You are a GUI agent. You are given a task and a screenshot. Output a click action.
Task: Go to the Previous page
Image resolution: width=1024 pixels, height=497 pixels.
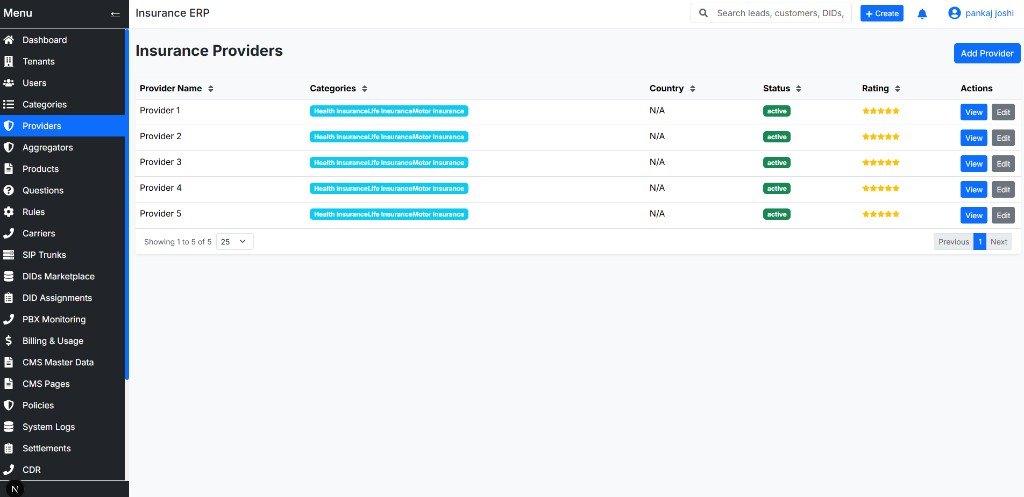(953, 242)
